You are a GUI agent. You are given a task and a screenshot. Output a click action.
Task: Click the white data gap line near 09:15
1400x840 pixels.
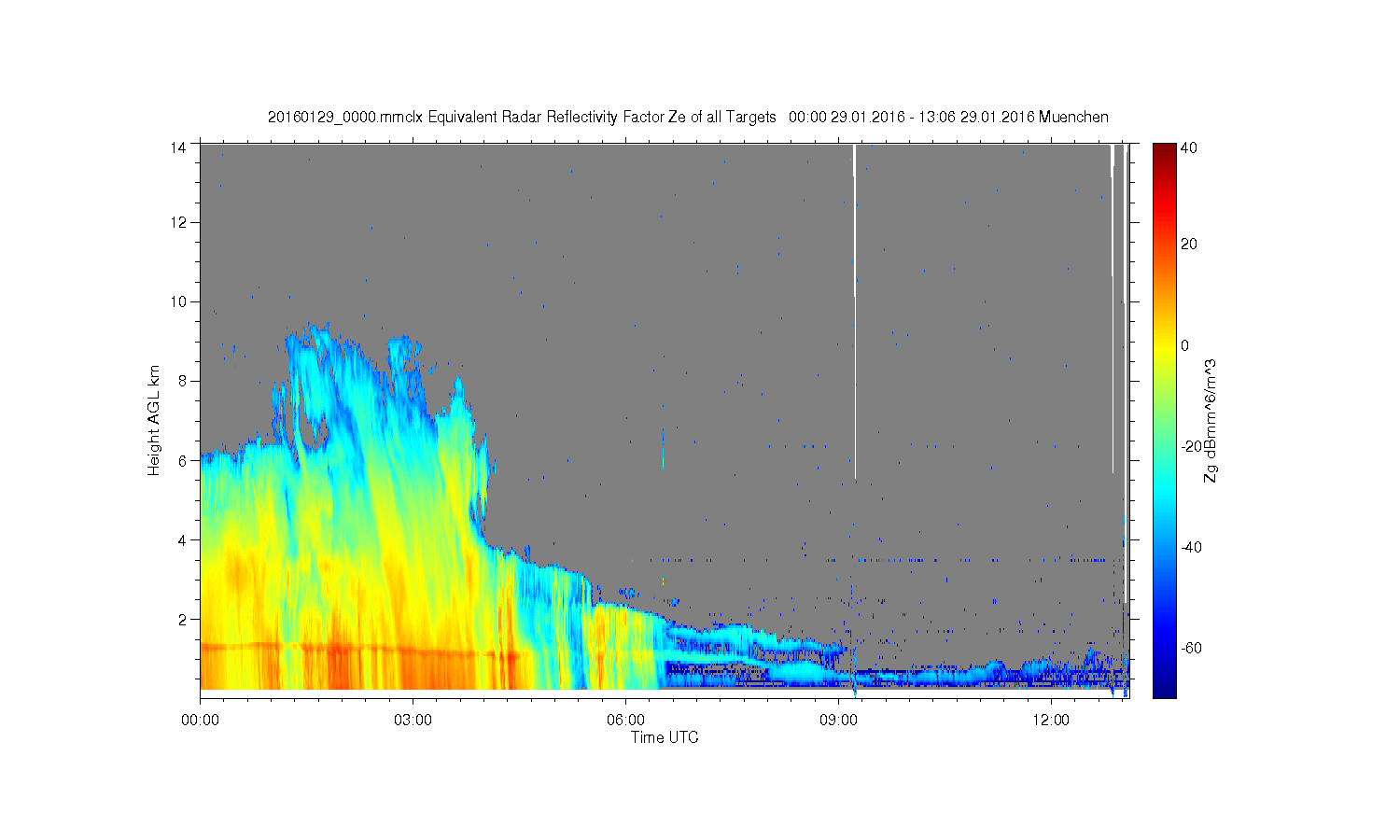click(x=855, y=313)
